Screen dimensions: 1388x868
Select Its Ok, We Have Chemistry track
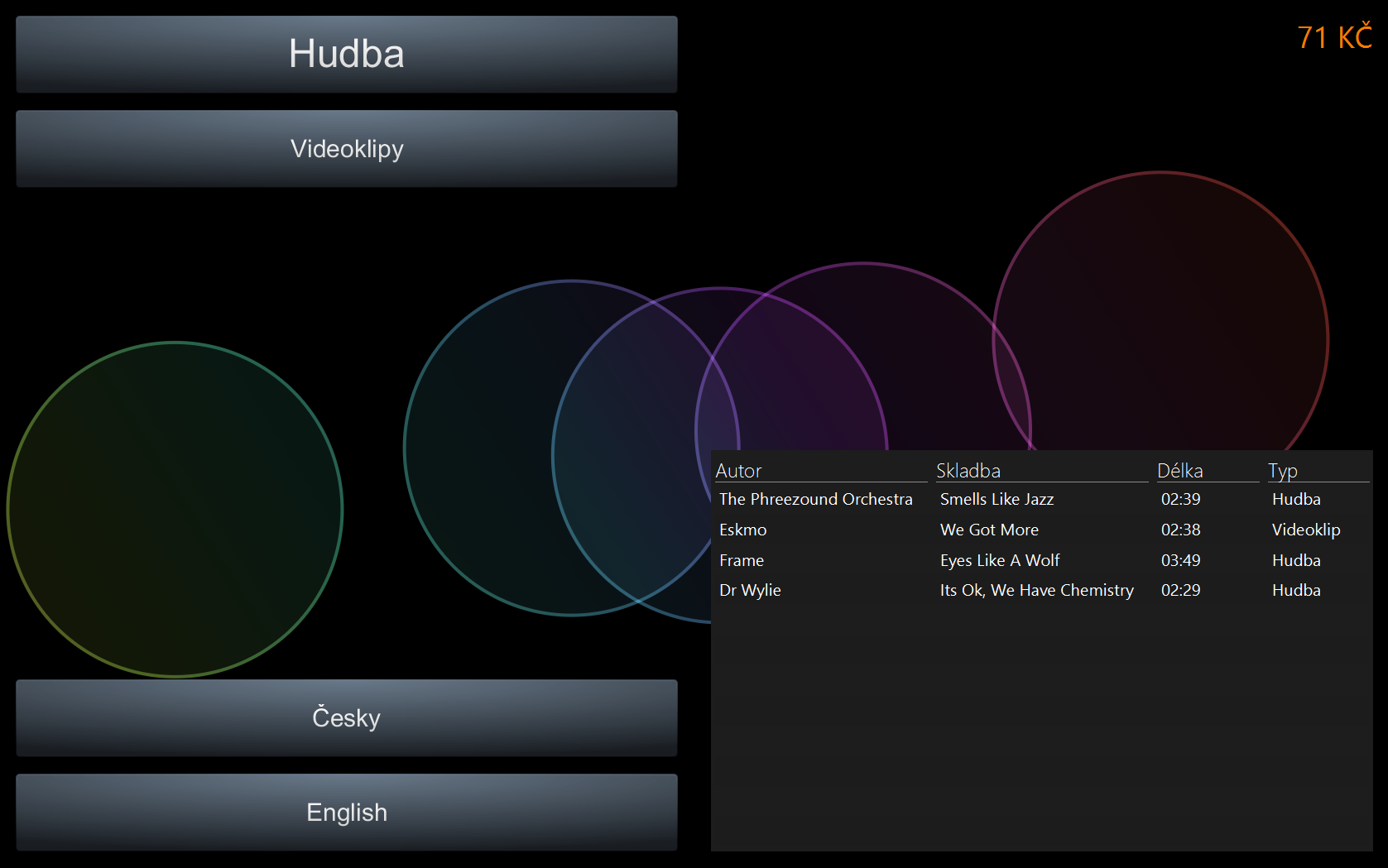tap(1036, 590)
